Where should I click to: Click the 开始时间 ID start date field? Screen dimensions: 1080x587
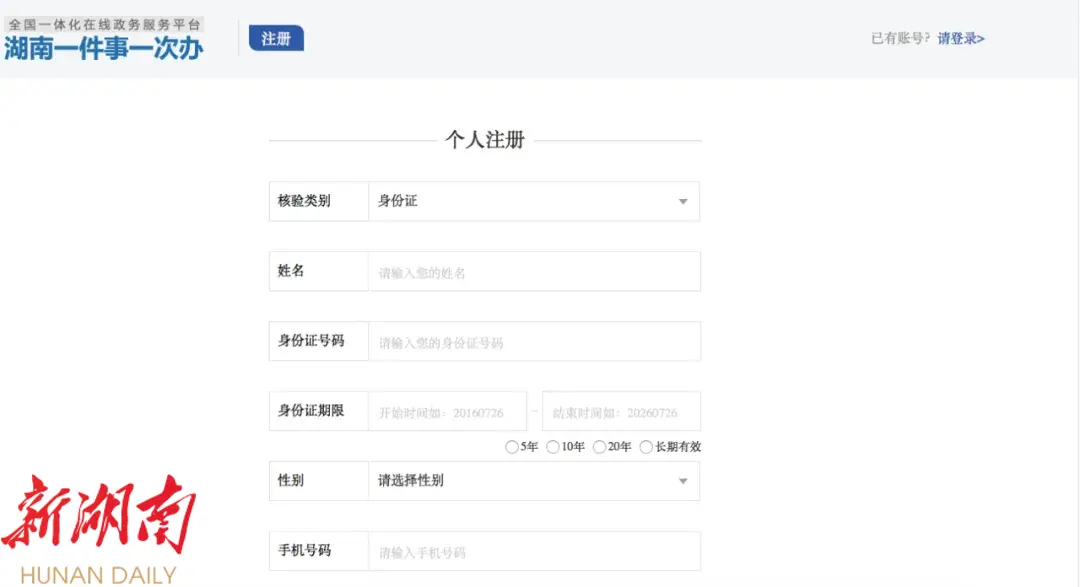point(447,412)
